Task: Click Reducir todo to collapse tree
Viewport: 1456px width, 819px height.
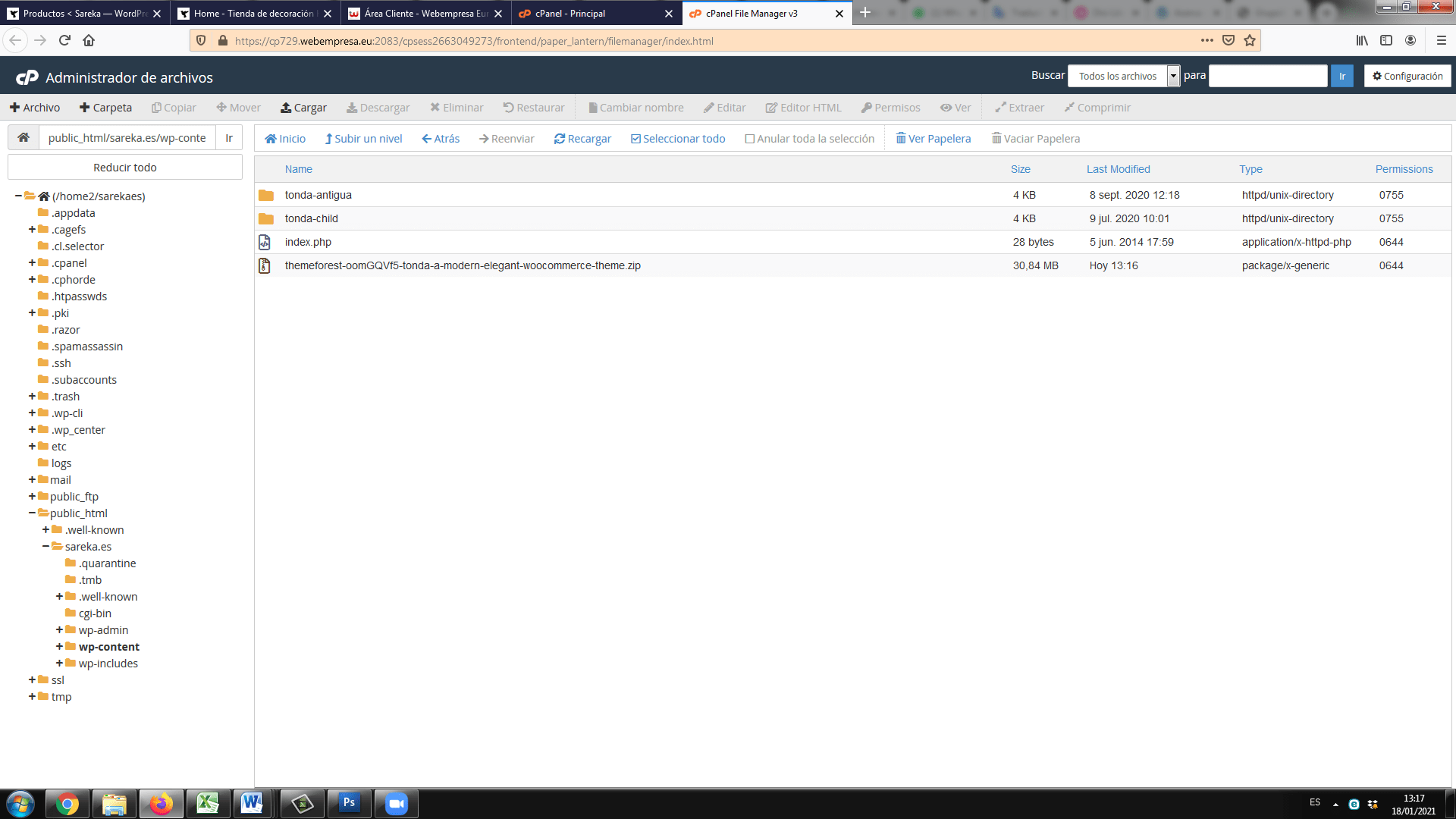Action: pyautogui.click(x=125, y=168)
